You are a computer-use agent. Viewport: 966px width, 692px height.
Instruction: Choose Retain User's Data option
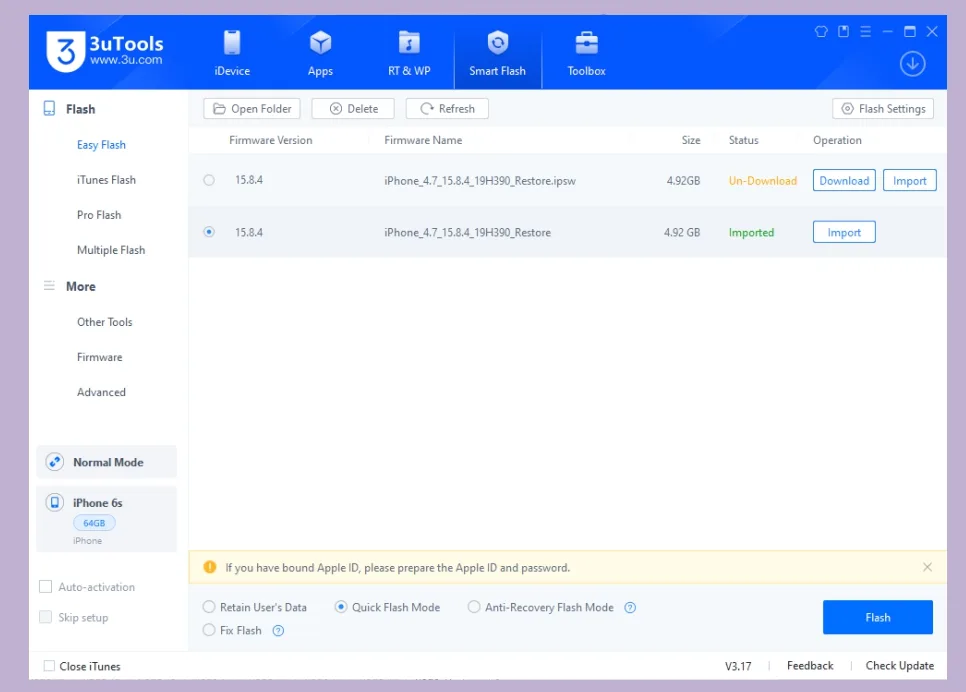tap(254, 607)
